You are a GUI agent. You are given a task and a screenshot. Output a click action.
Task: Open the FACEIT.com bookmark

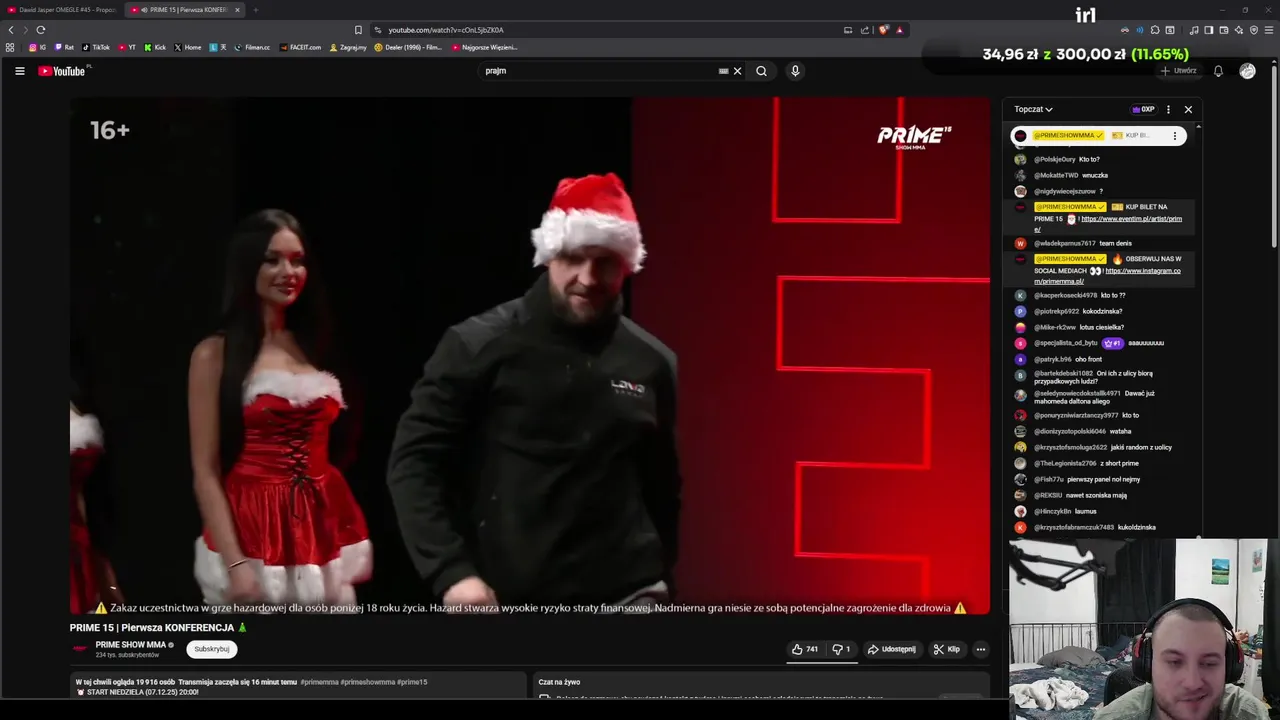click(x=301, y=47)
